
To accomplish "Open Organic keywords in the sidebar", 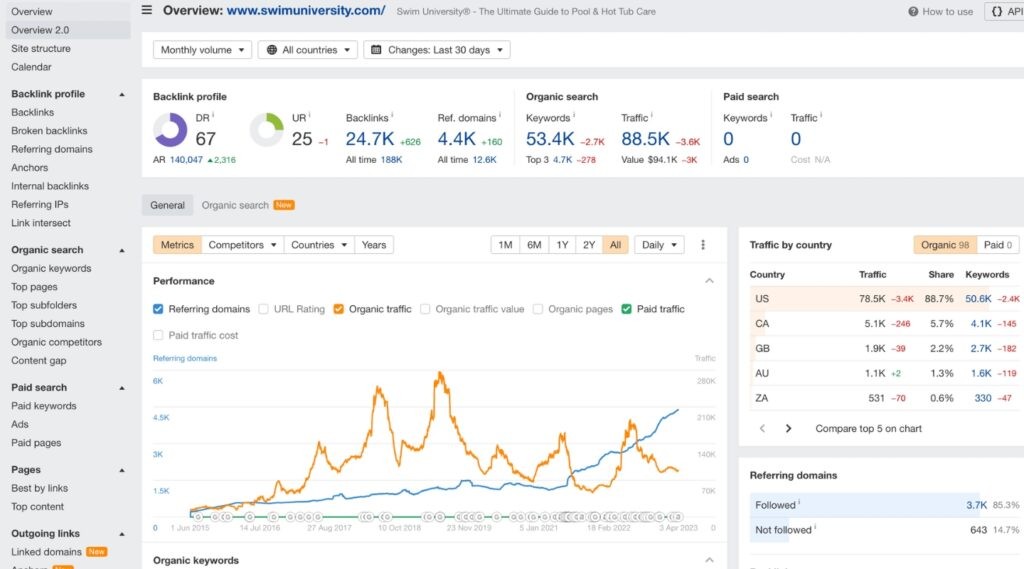I will pos(51,268).
